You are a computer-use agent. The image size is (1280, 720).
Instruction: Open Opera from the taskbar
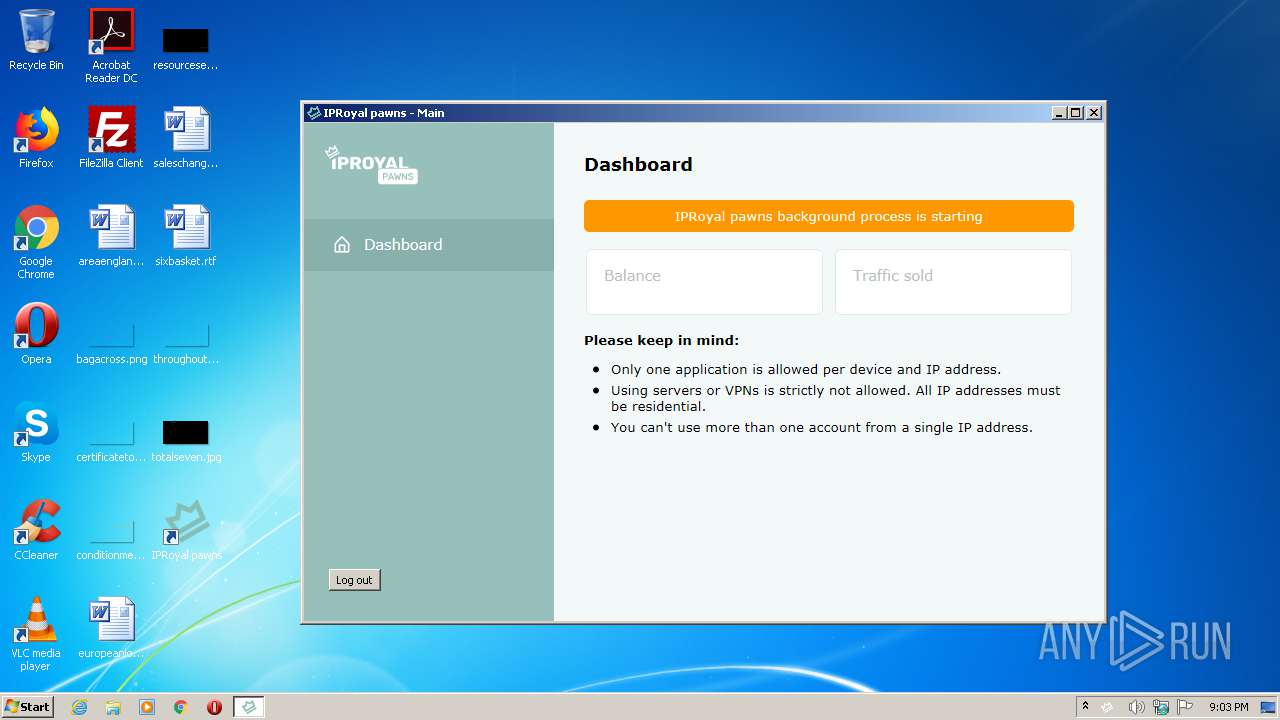[214, 707]
